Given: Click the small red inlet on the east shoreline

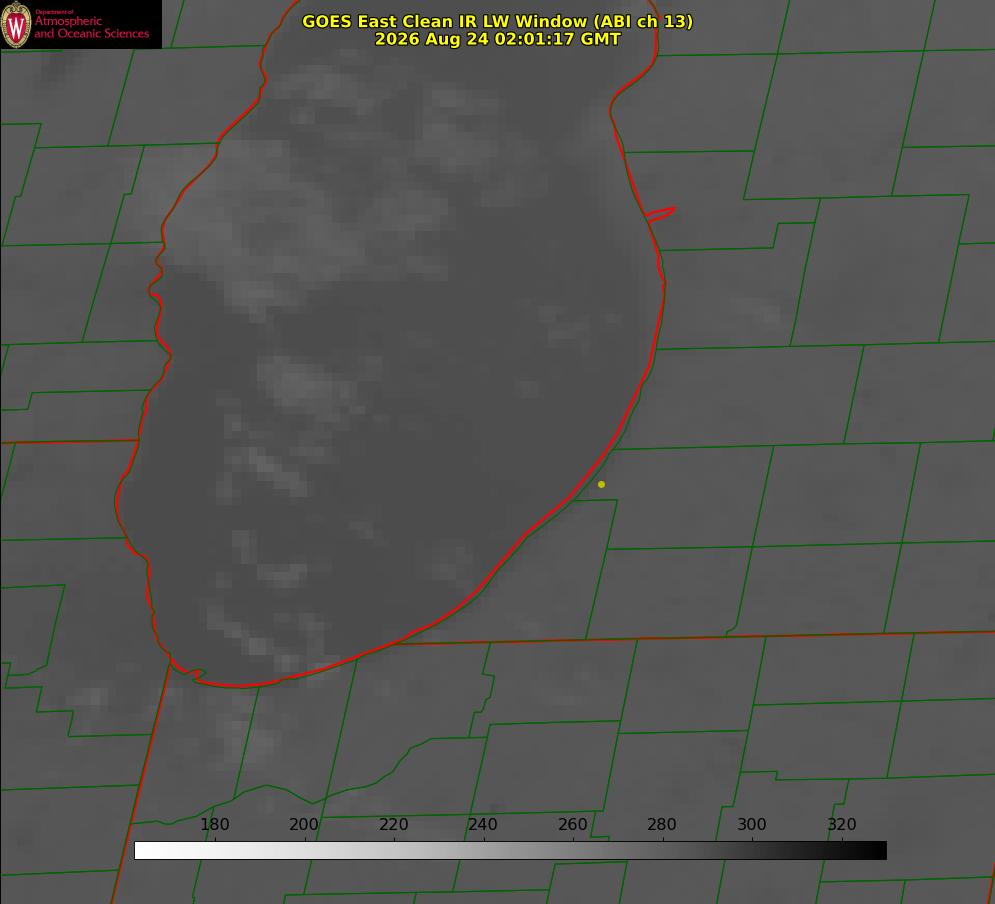Looking at the screenshot, I should pos(661,214).
